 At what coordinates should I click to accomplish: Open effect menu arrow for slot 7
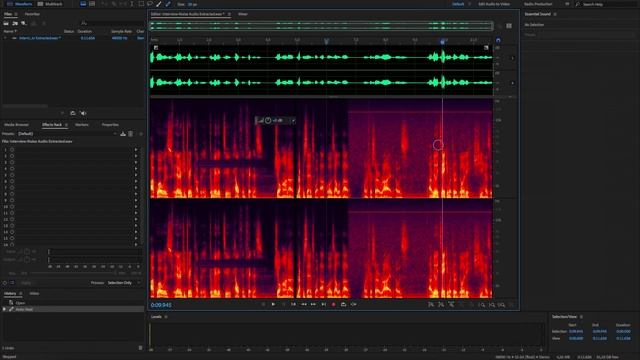136,188
